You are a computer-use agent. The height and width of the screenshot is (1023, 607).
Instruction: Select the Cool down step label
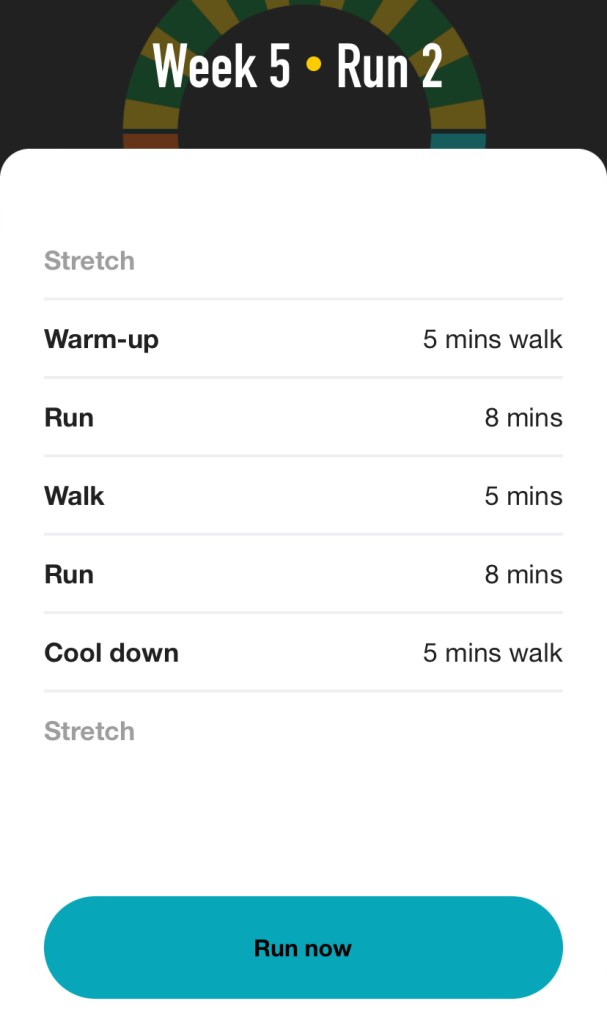111,653
